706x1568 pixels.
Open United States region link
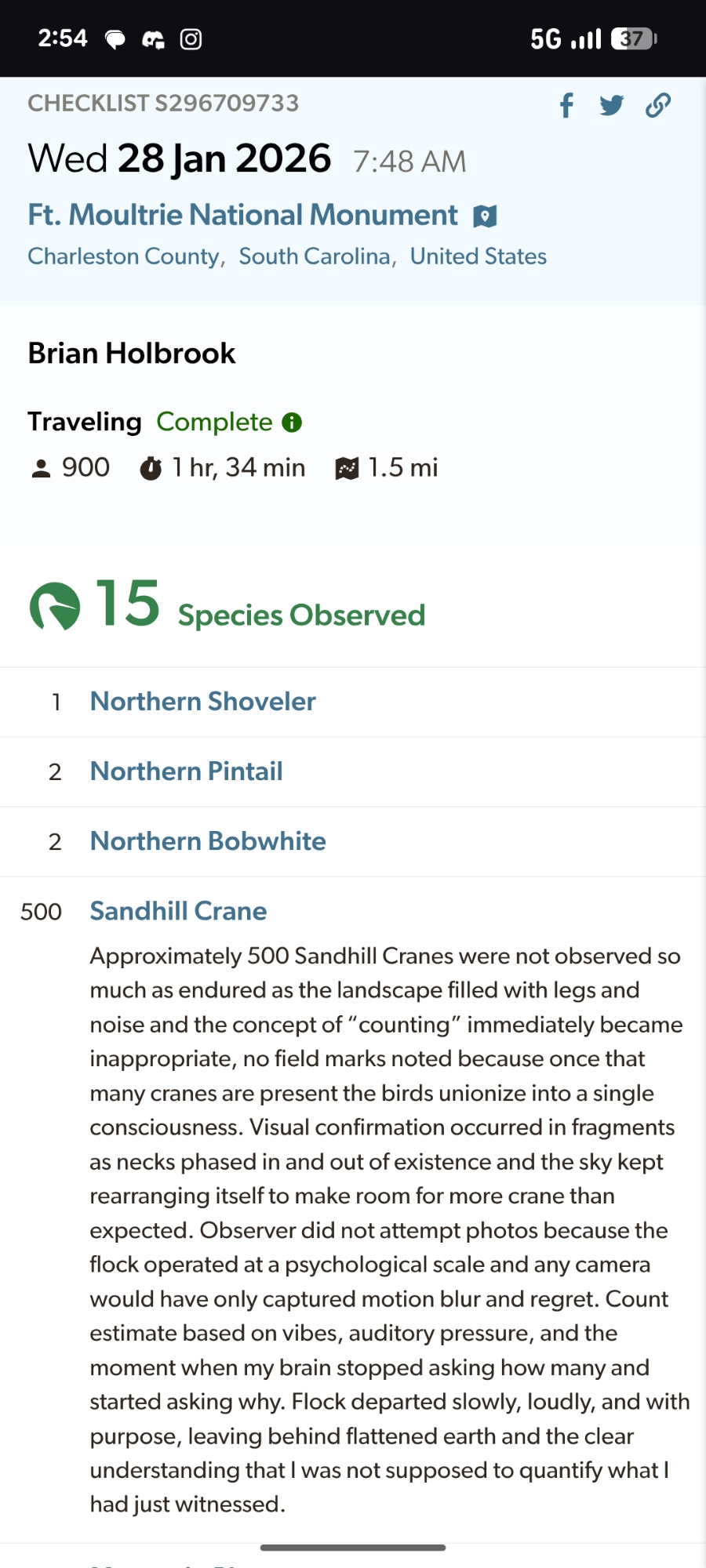478,256
